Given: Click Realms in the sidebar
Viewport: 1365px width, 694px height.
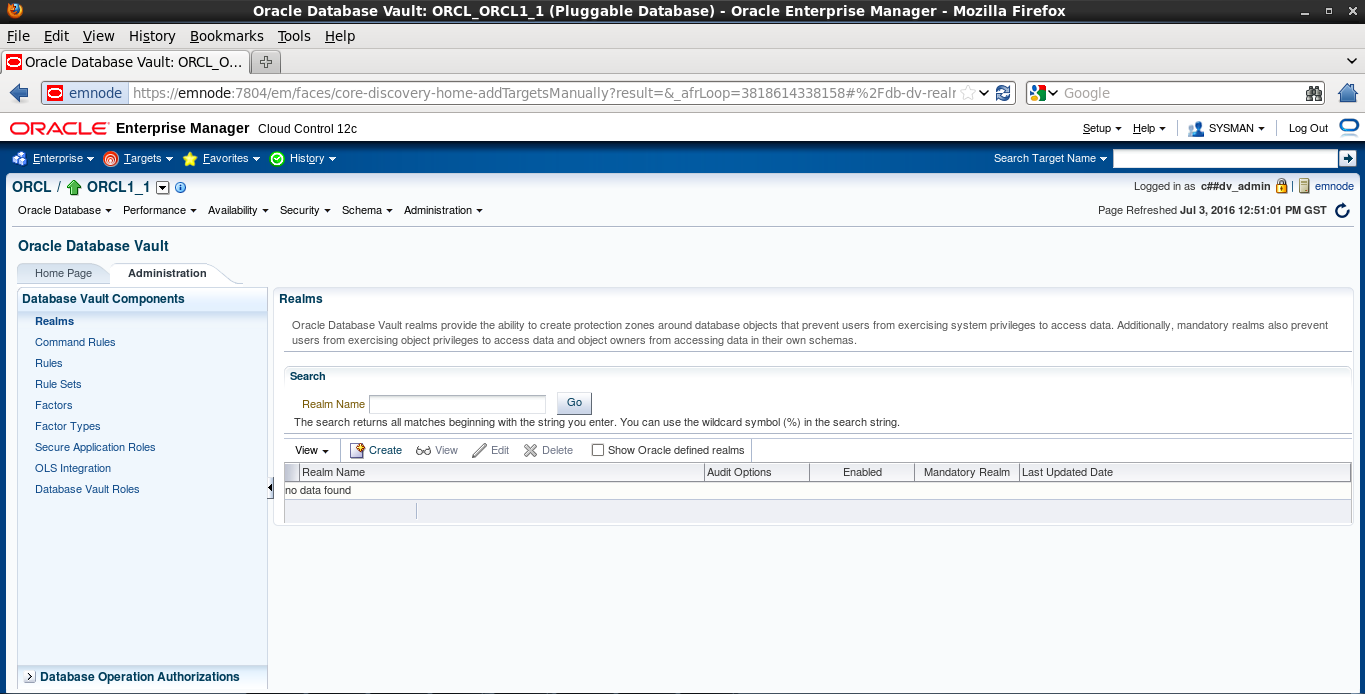Looking at the screenshot, I should [55, 321].
